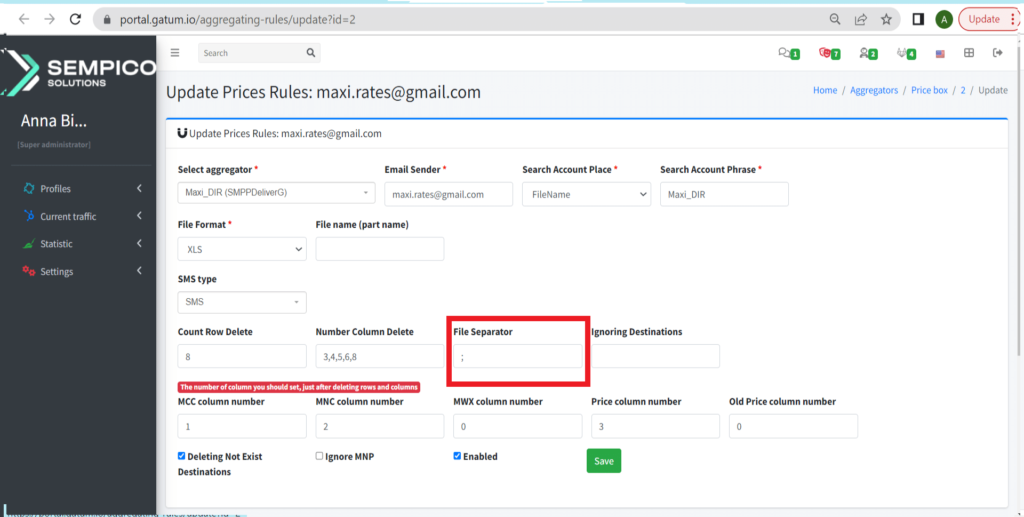
Task: Click into the top Search field
Action: pos(251,53)
